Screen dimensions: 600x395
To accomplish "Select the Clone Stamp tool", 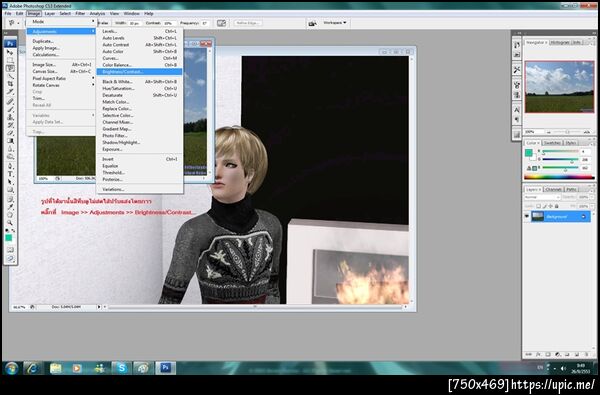I will pyautogui.click(x=10, y=117).
